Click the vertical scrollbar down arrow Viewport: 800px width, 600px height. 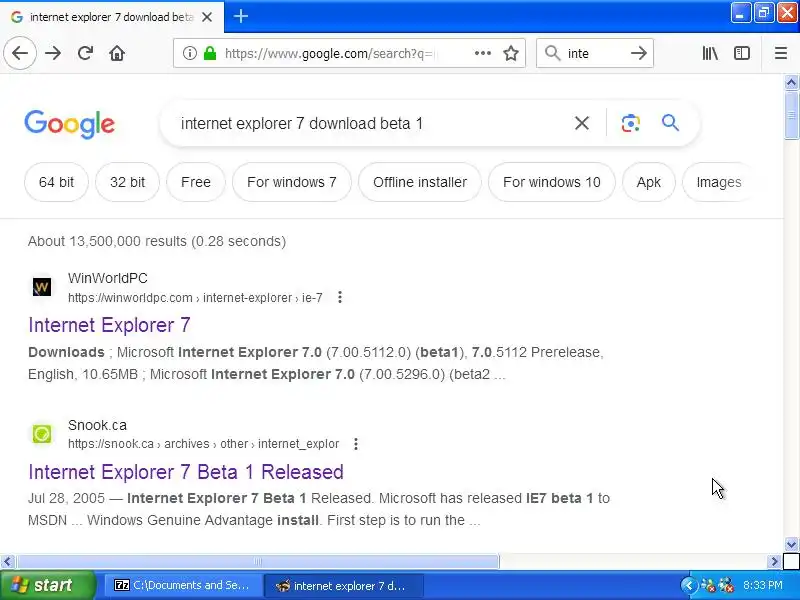pos(791,544)
